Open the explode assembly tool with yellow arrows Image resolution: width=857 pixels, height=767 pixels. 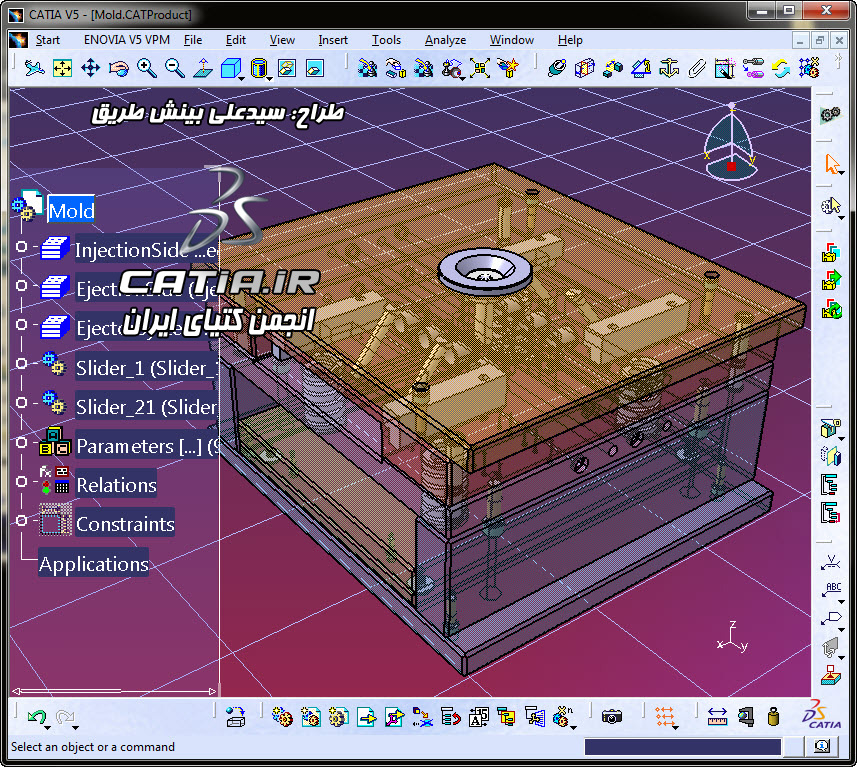[x=479, y=68]
